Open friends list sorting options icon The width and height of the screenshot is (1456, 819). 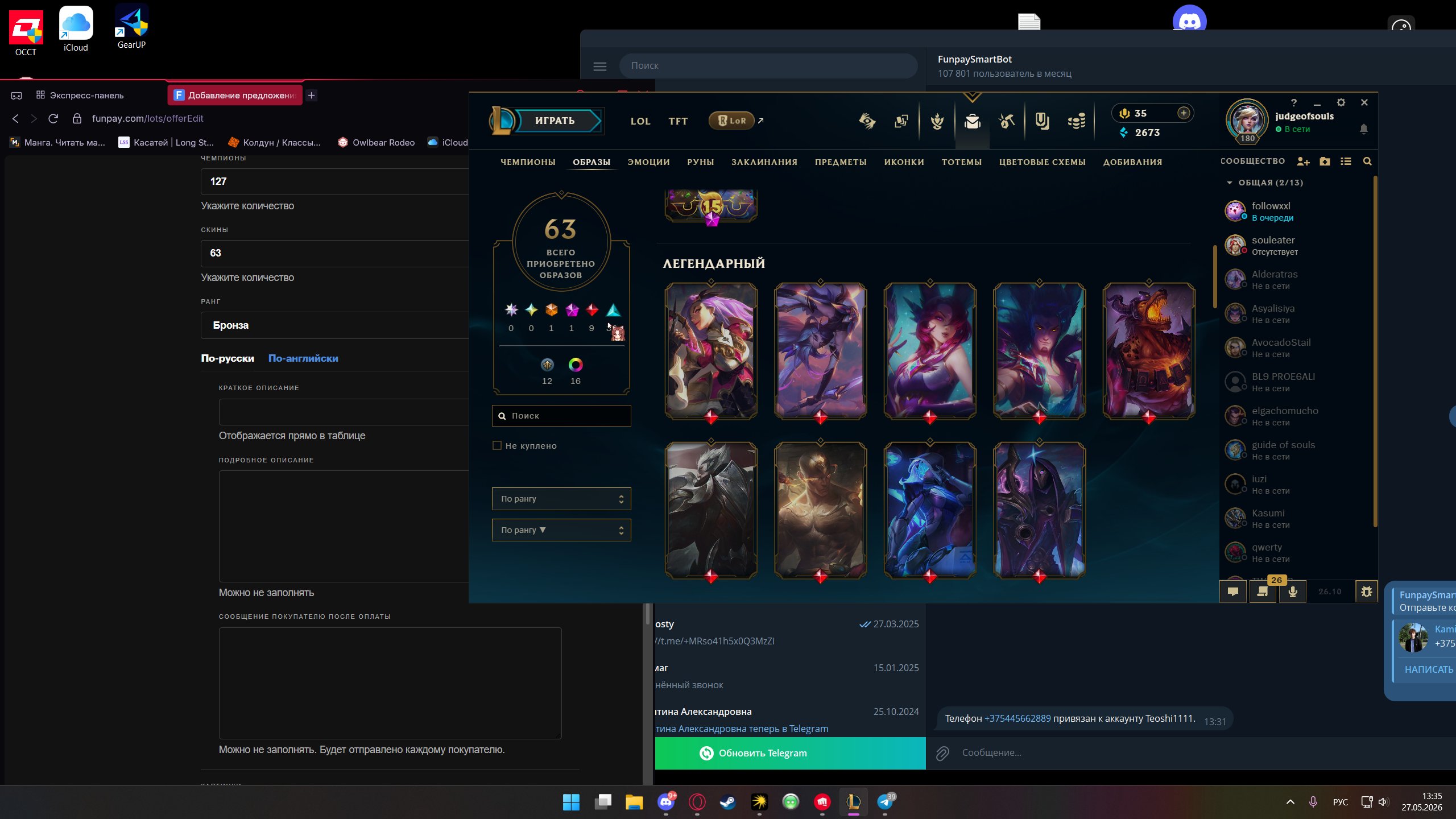[1346, 162]
